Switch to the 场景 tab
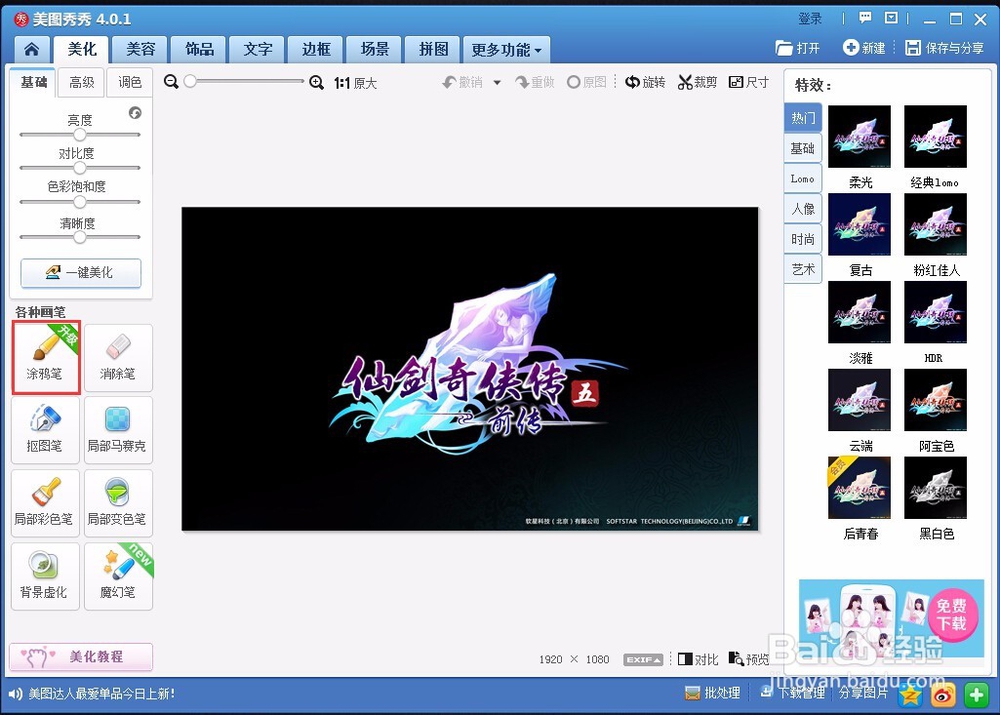The height and width of the screenshot is (715, 1000). click(x=375, y=49)
